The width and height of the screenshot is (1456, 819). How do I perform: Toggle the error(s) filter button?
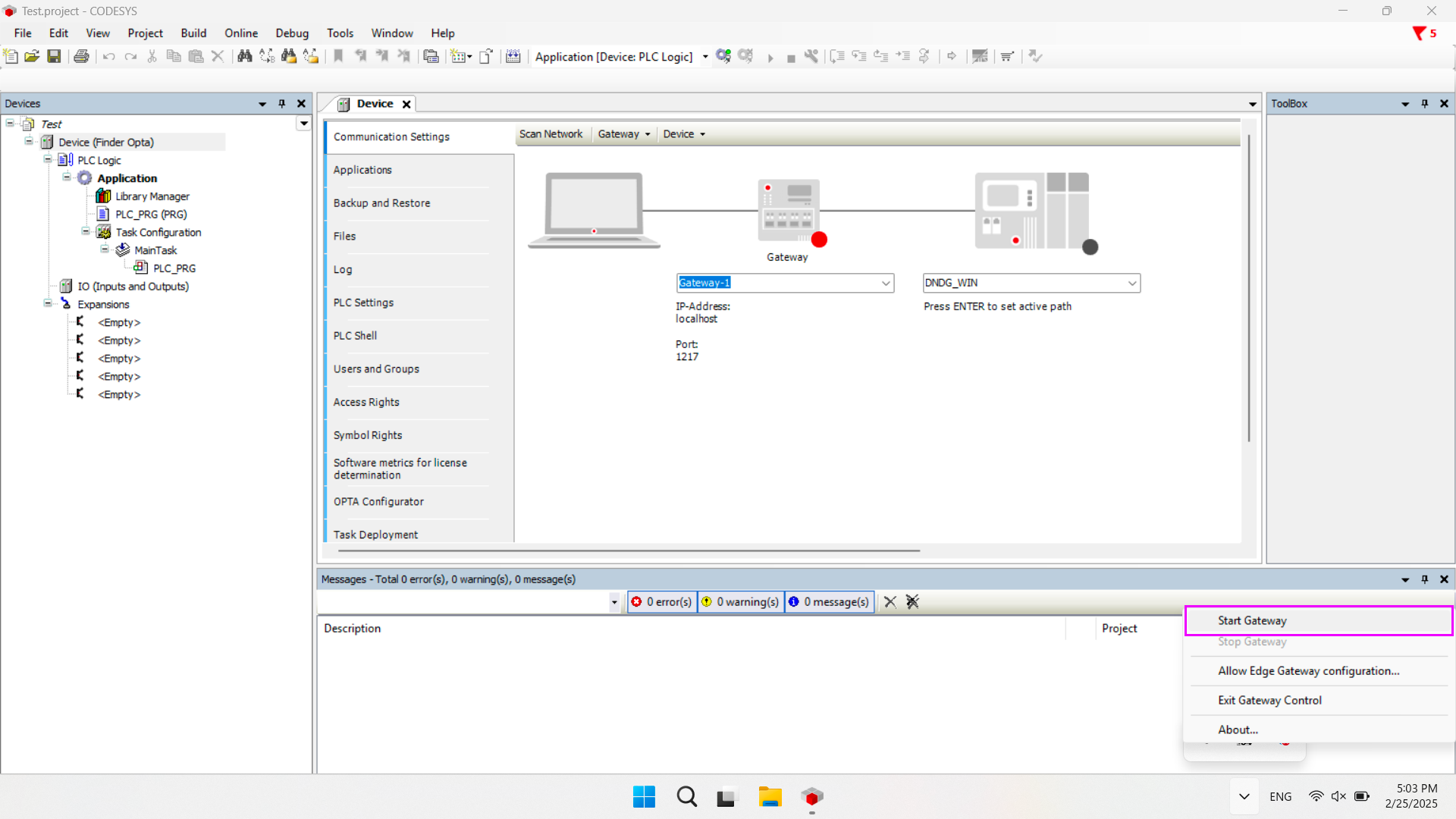[x=661, y=601]
